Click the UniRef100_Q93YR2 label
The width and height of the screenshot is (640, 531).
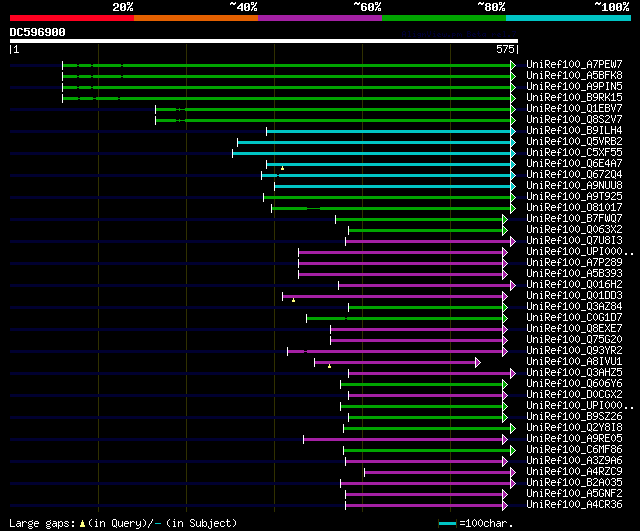(x=574, y=351)
